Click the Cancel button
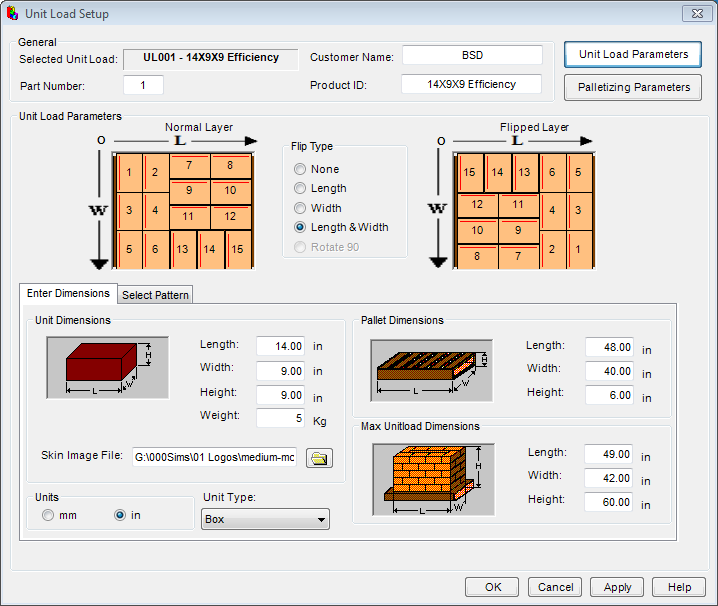The width and height of the screenshot is (718, 606). [555, 587]
